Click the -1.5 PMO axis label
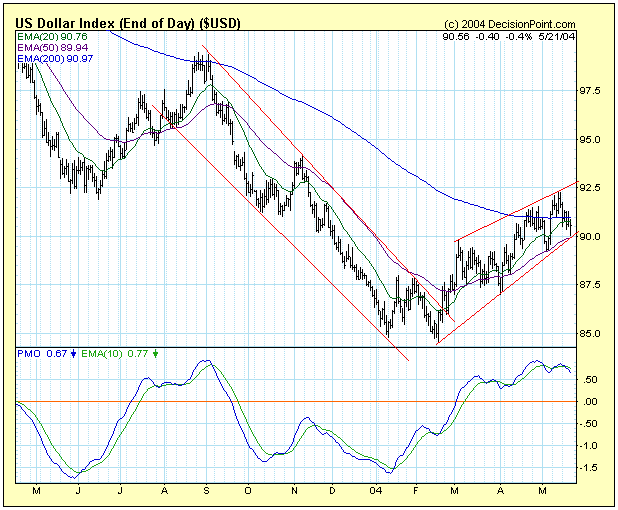This screenshot has height=510, width=618. (591, 468)
